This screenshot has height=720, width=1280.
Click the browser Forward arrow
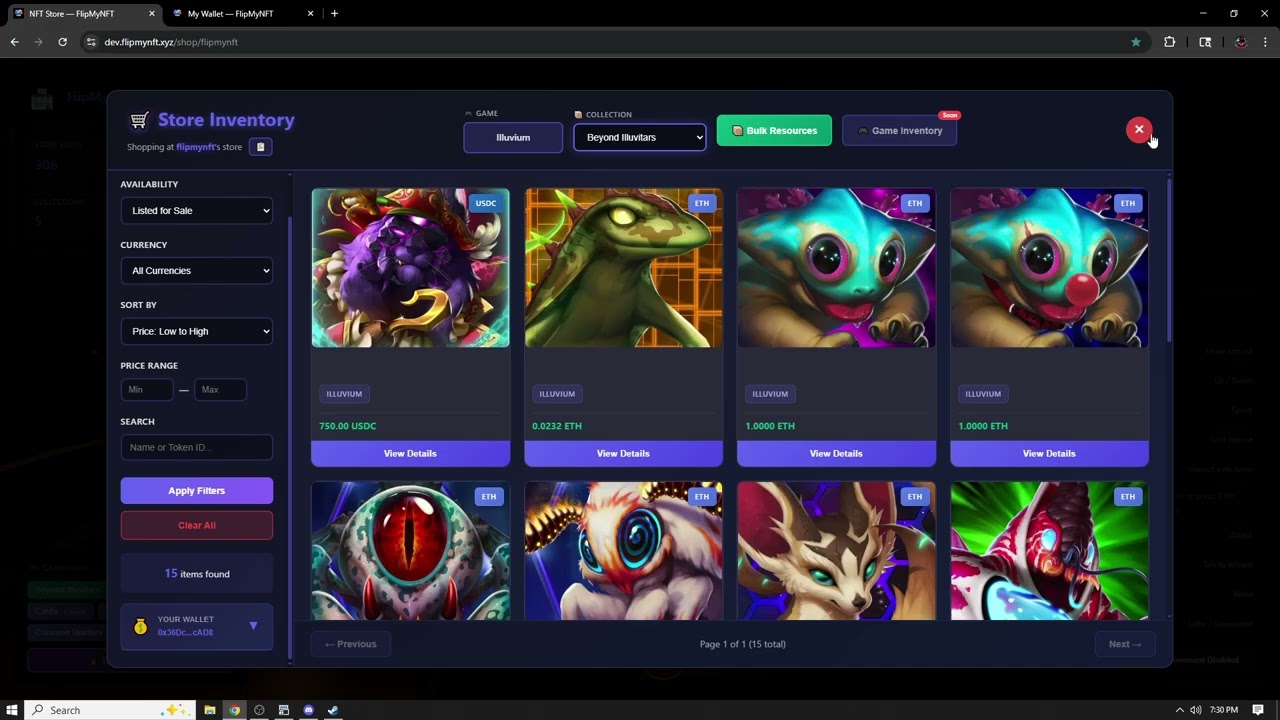click(x=38, y=42)
